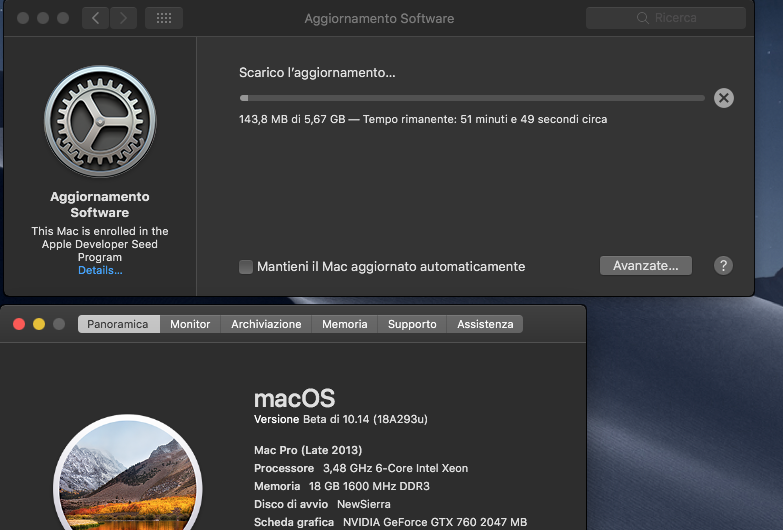Minimize the About This Mac window
This screenshot has height=530, width=783.
(x=39, y=324)
